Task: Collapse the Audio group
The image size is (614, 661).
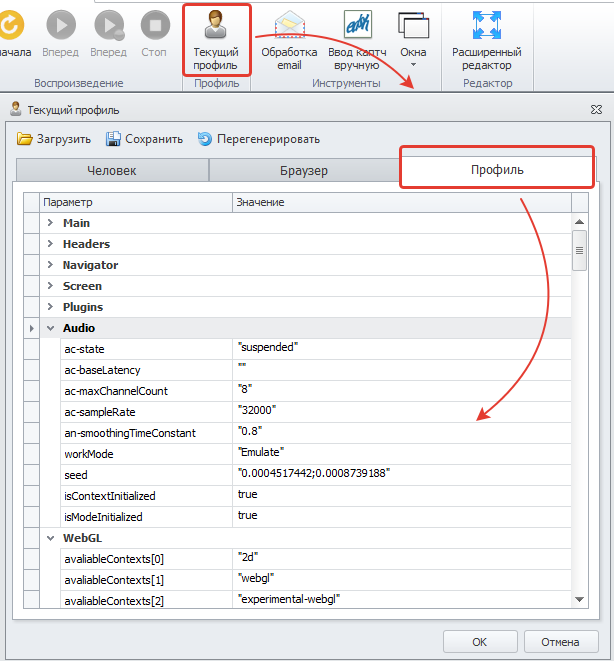Action: [x=50, y=328]
